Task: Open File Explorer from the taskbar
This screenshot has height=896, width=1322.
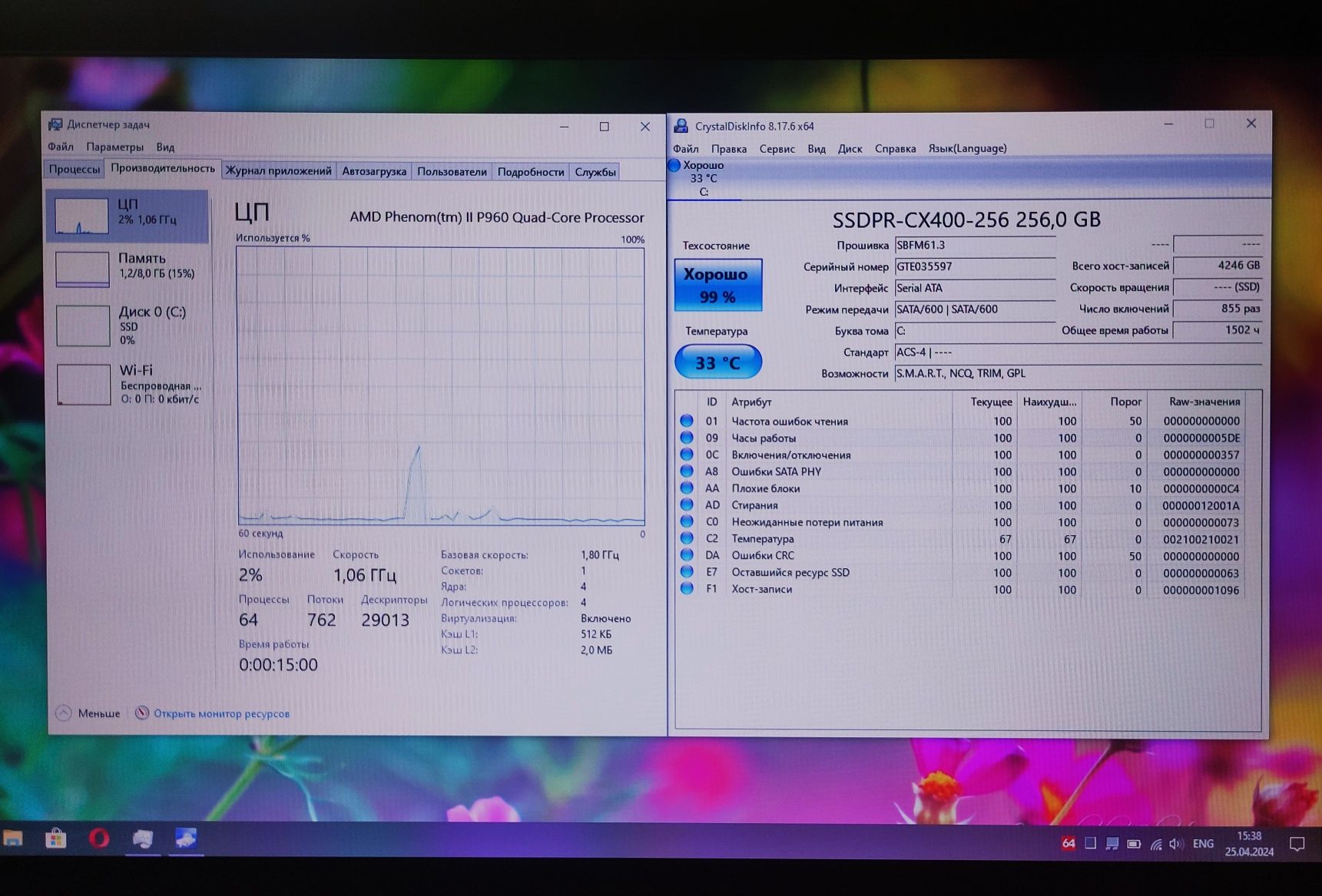Action: [x=12, y=838]
